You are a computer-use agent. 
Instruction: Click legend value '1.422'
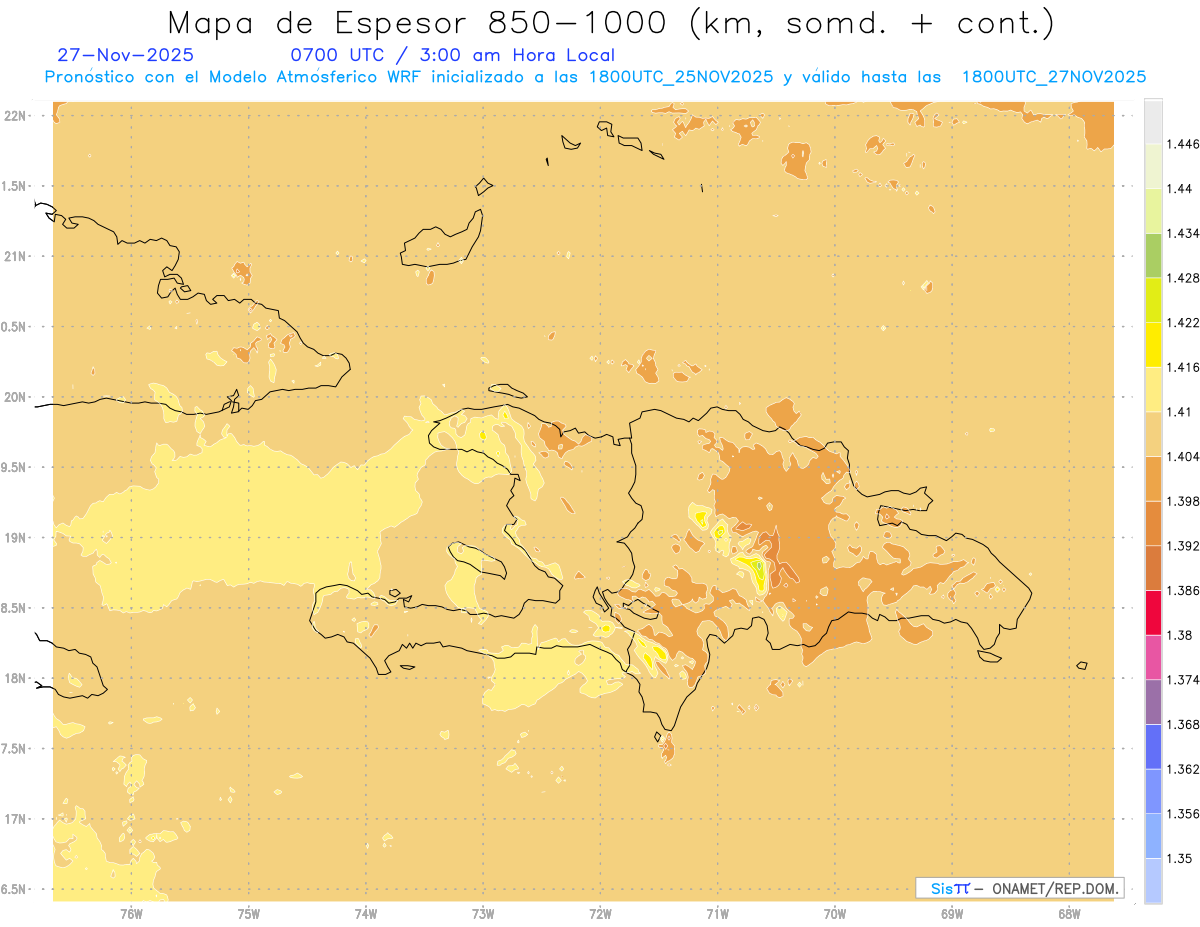pos(1183,322)
